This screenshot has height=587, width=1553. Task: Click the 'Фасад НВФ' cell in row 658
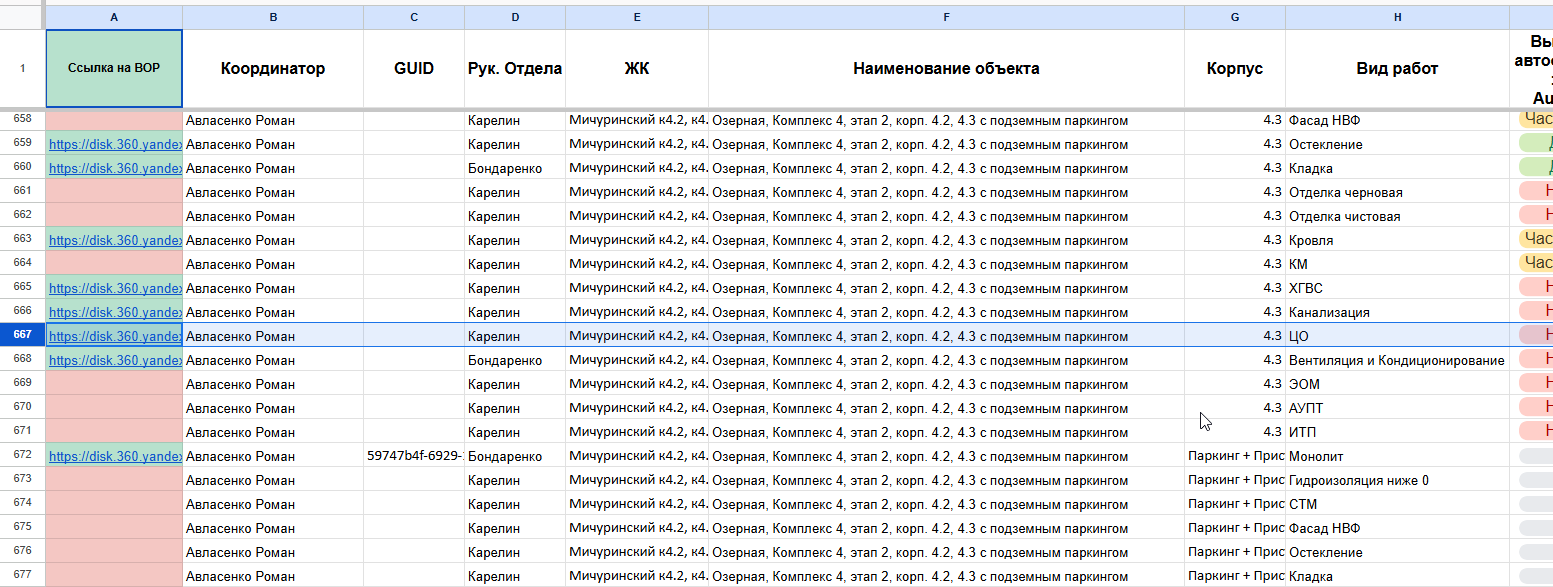(1398, 120)
